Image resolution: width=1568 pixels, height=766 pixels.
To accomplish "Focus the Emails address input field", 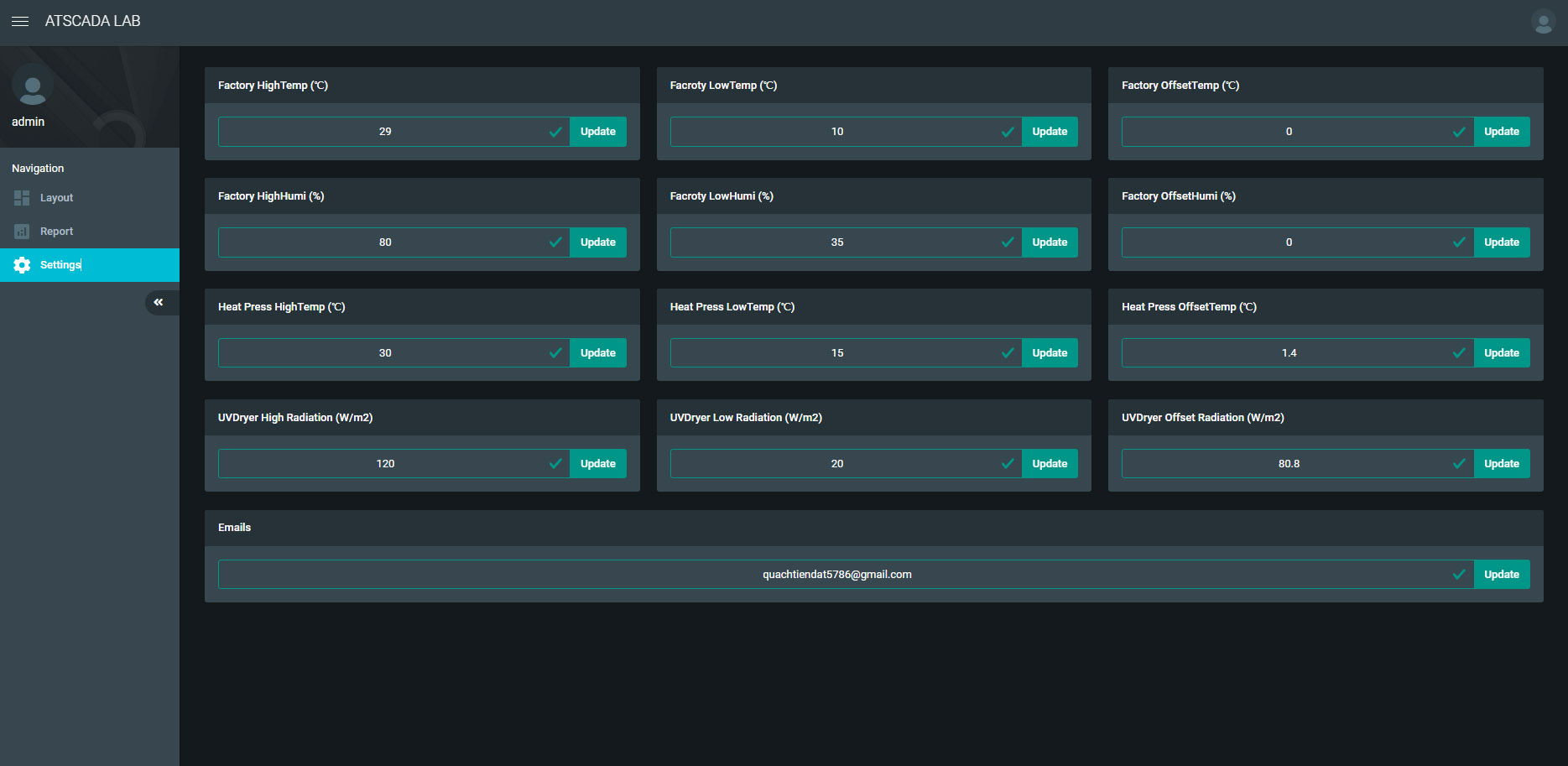I will click(x=836, y=575).
